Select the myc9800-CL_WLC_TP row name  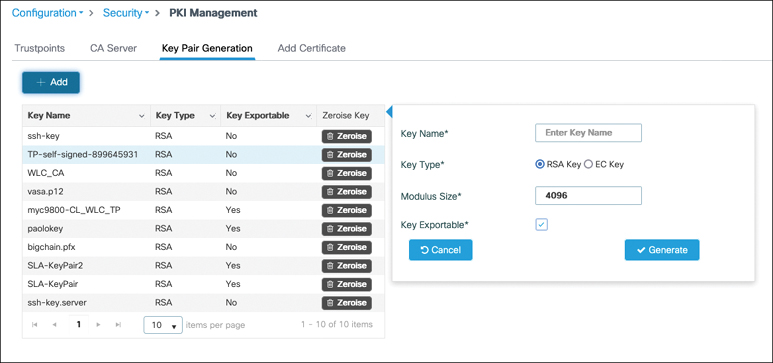[x=74, y=210]
